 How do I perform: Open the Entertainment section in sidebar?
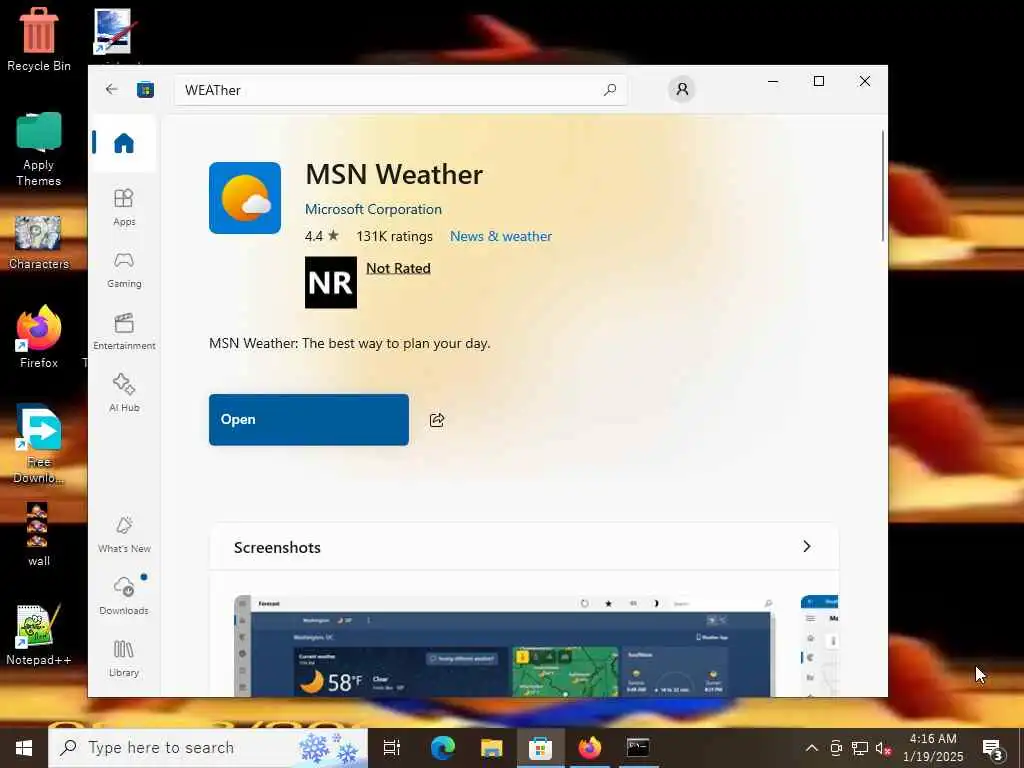[x=123, y=332]
